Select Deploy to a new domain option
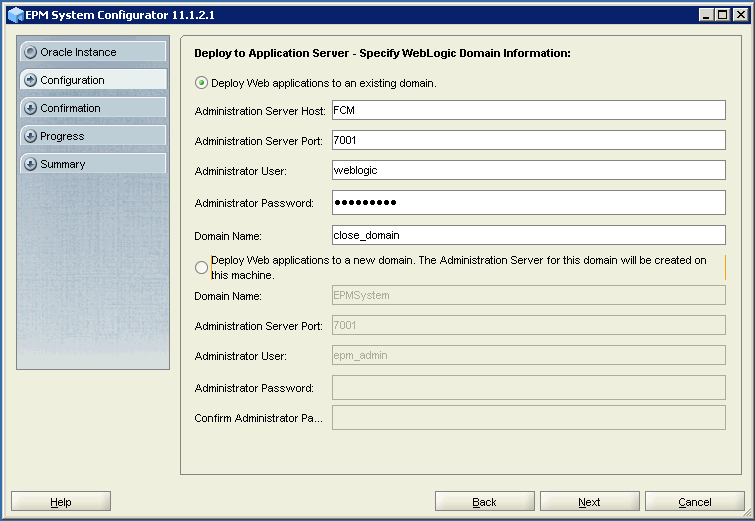 tap(202, 267)
